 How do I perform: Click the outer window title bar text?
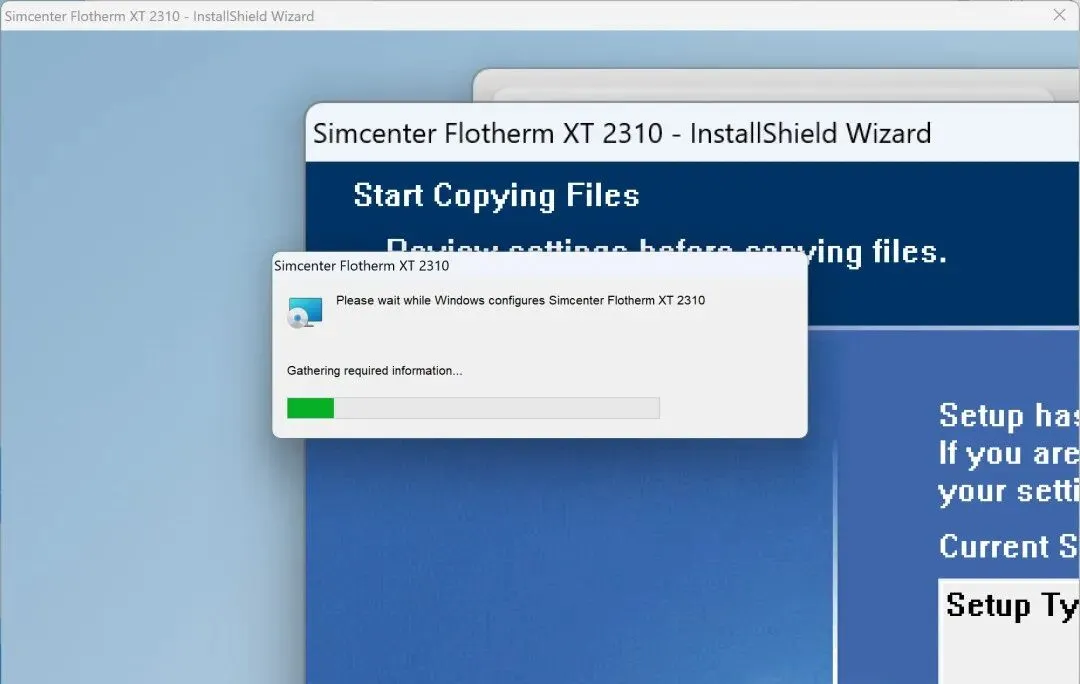[x=159, y=16]
